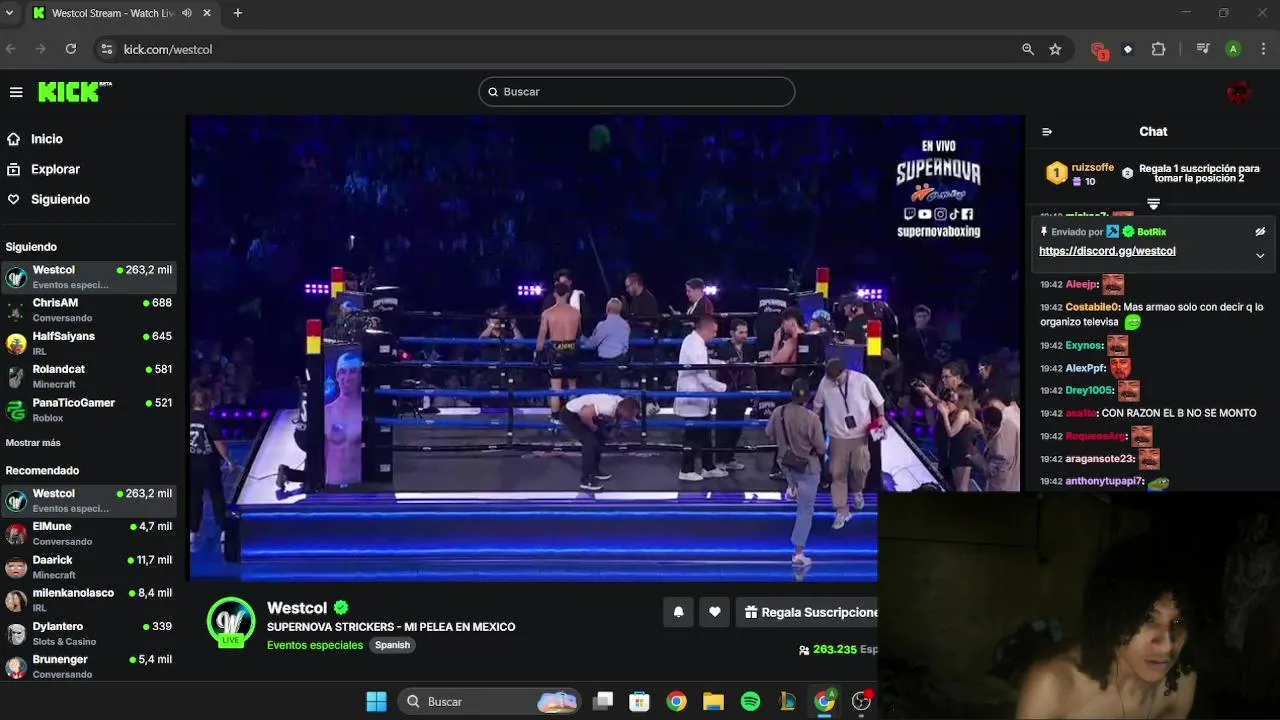1280x720 pixels.
Task: Open Microsoft Store from taskbar
Action: tap(639, 702)
